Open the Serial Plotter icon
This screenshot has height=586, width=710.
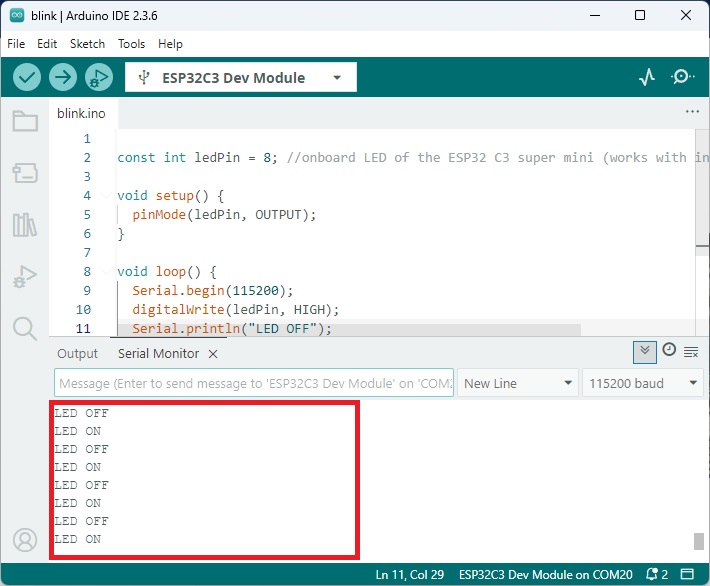[x=647, y=77]
